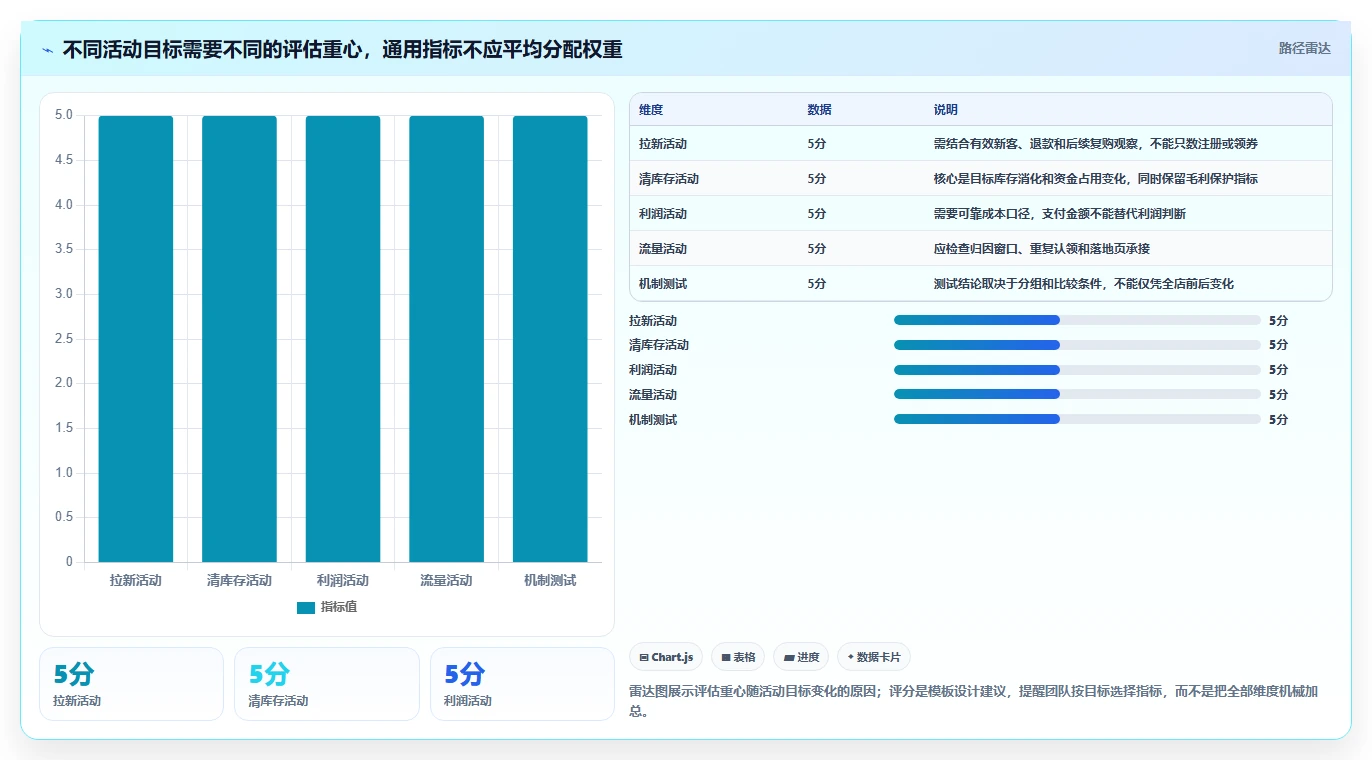Viewport: 1372px width, 760px height.
Task: Click description starting 需要可靠成本口径
Action: (1059, 214)
